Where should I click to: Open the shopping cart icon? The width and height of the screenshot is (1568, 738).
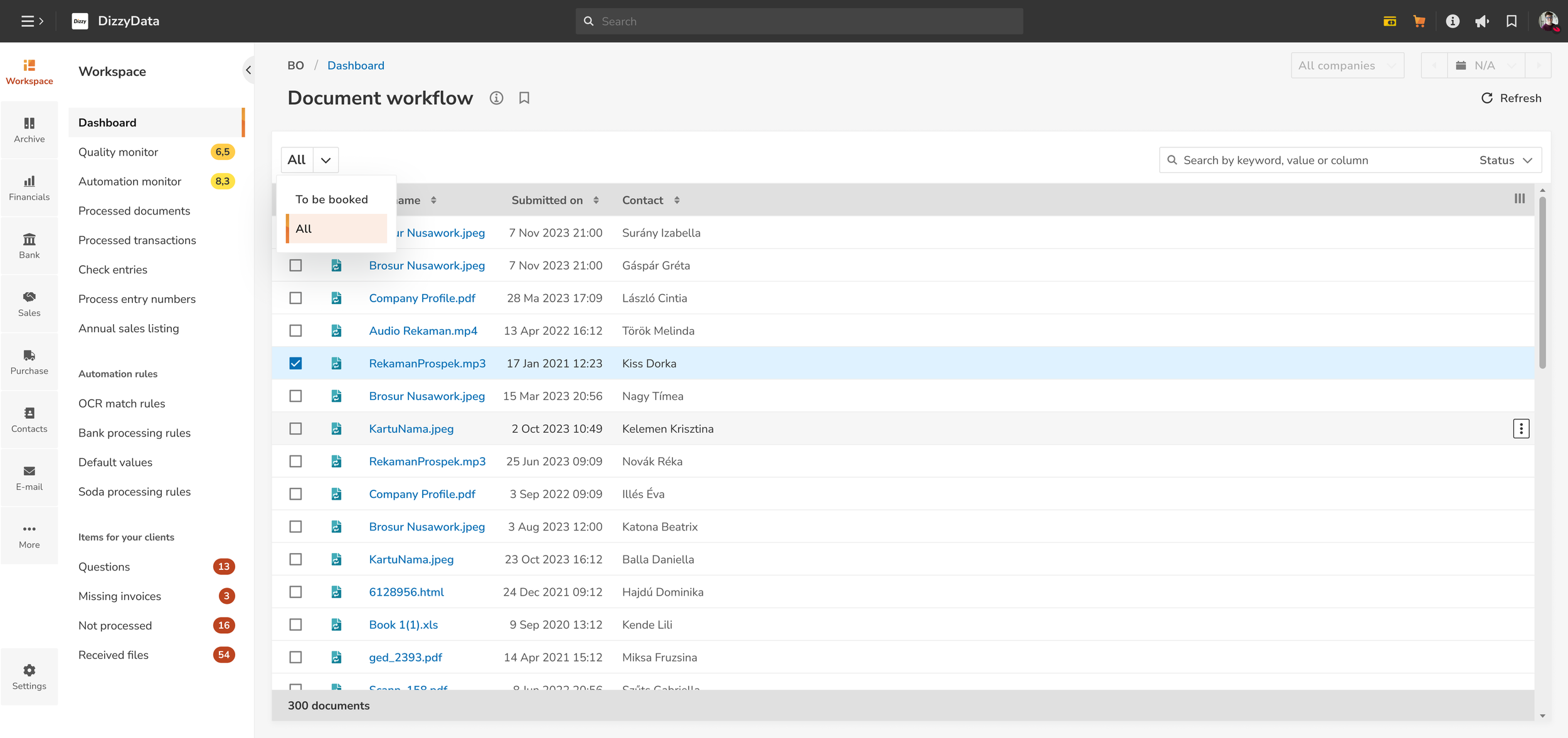pos(1419,21)
